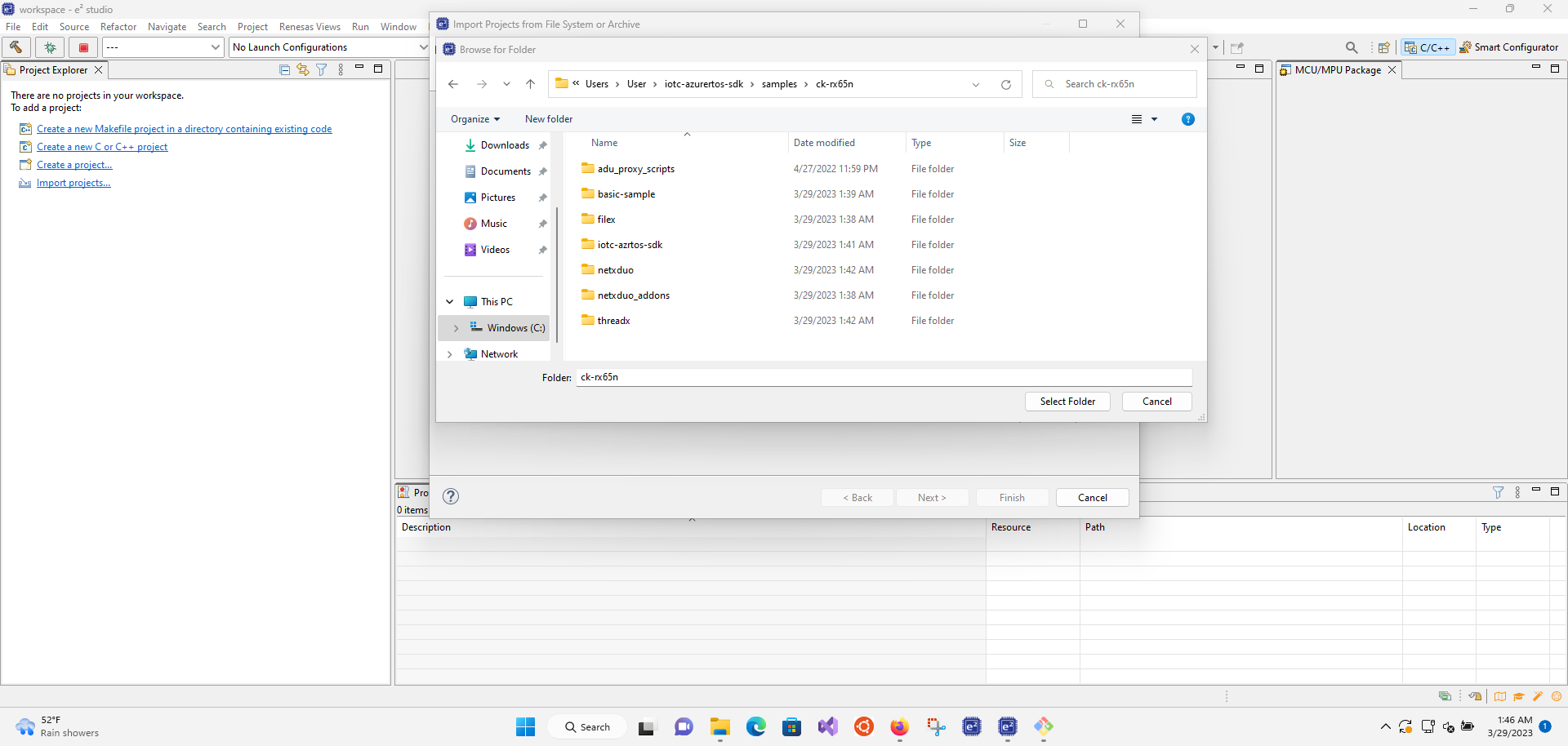Open the File menu

point(13,27)
